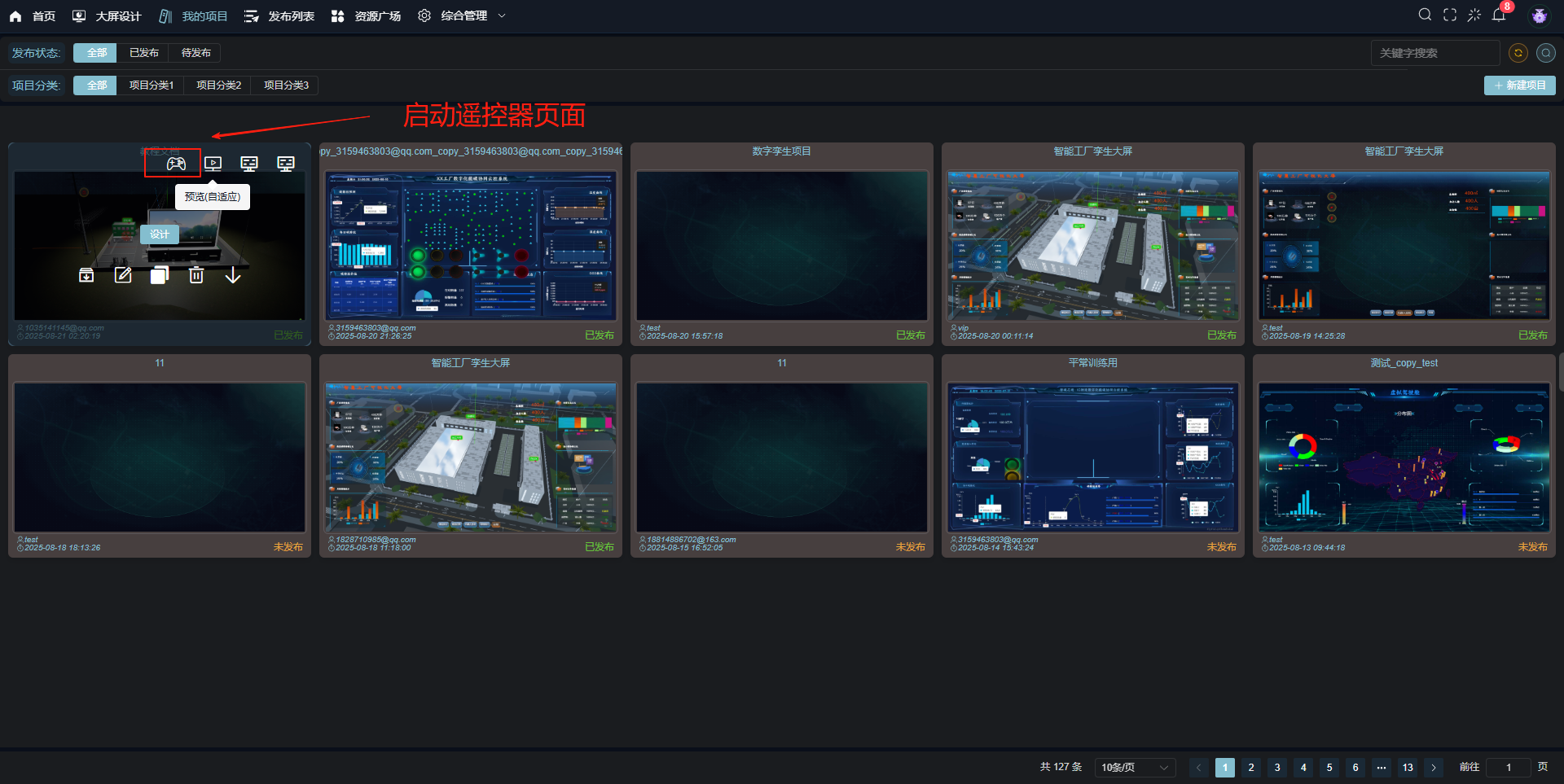Viewport: 1564px width, 784px height.
Task: Click the 设计 button on first card
Action: click(x=160, y=234)
